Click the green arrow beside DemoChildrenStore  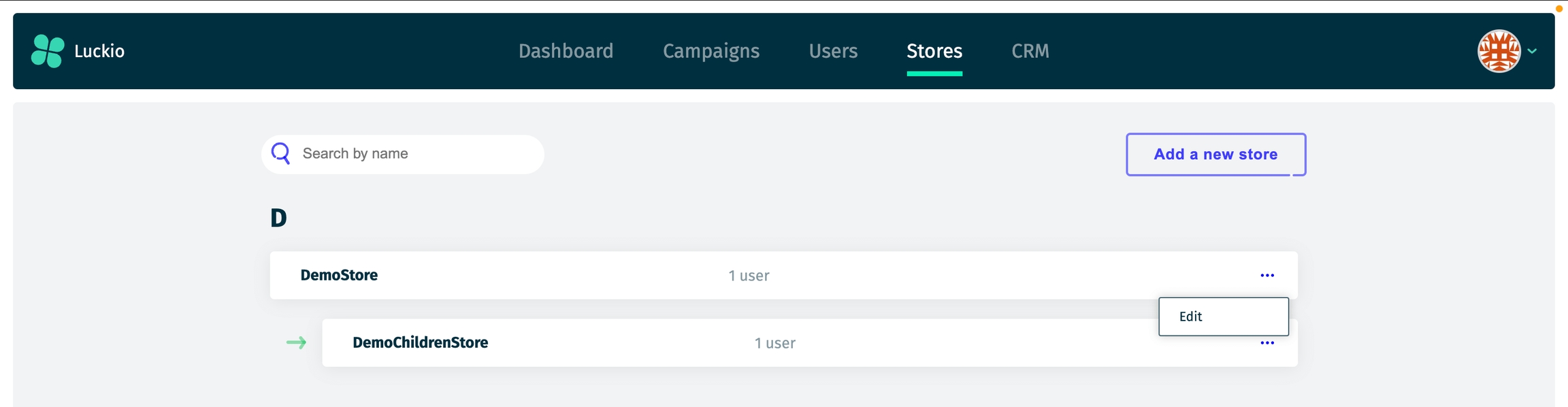click(296, 342)
